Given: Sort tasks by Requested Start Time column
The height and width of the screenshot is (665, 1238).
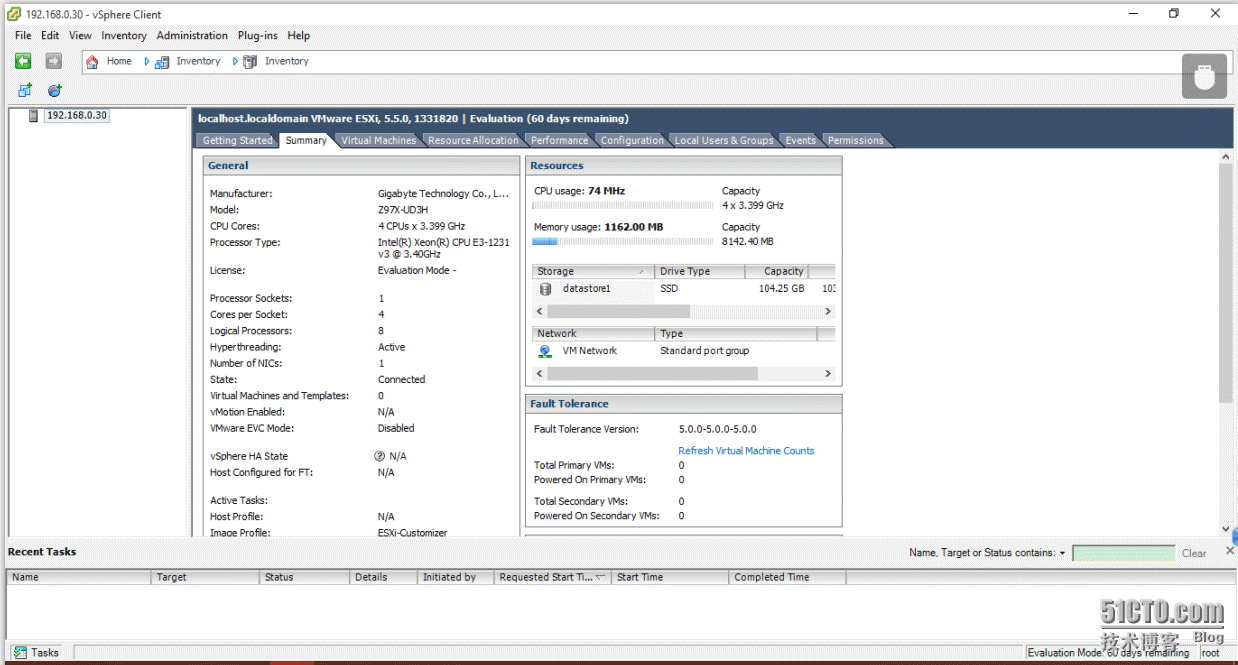Looking at the screenshot, I should [x=553, y=577].
